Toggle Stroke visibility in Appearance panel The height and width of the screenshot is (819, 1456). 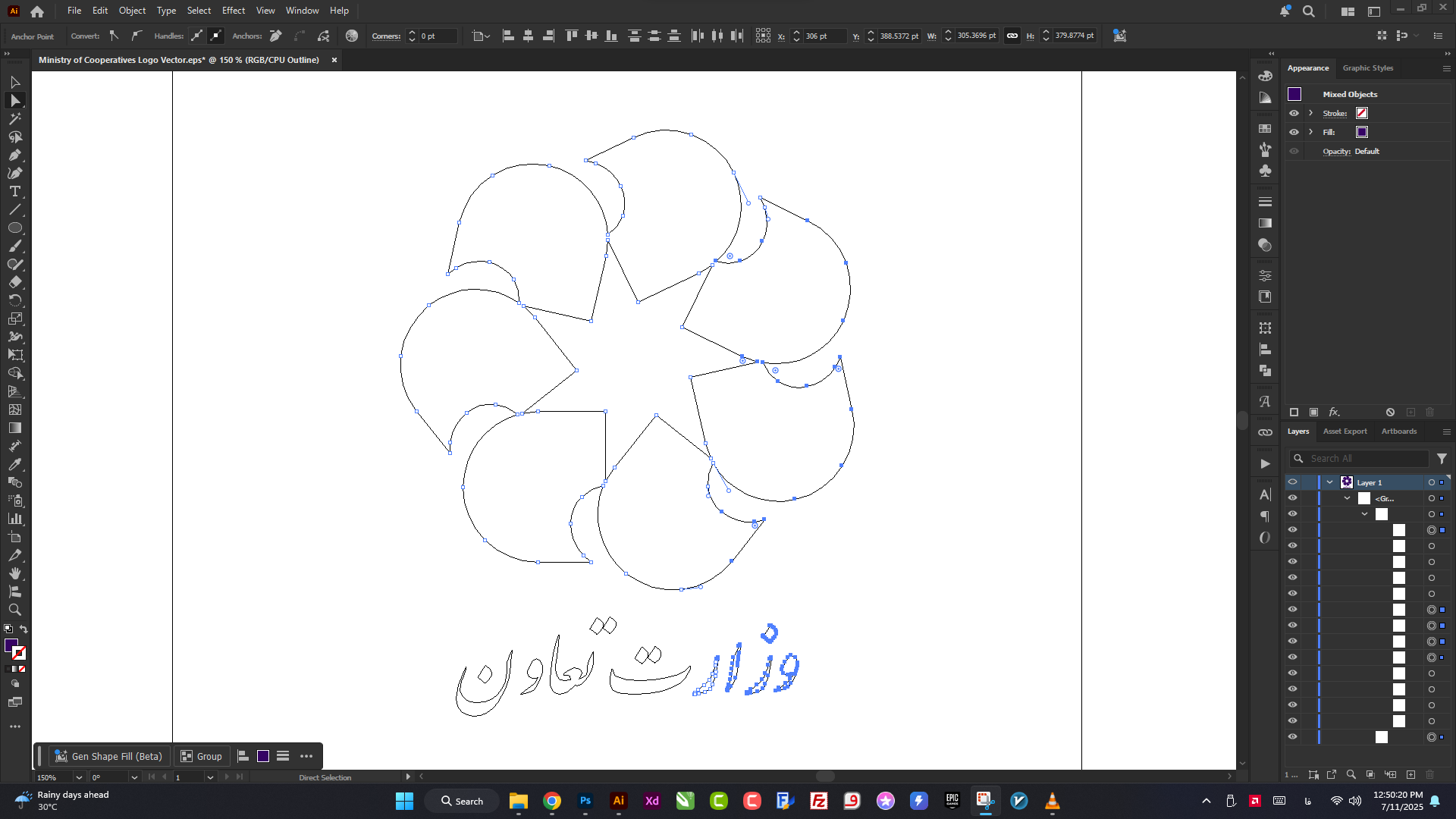click(1294, 113)
